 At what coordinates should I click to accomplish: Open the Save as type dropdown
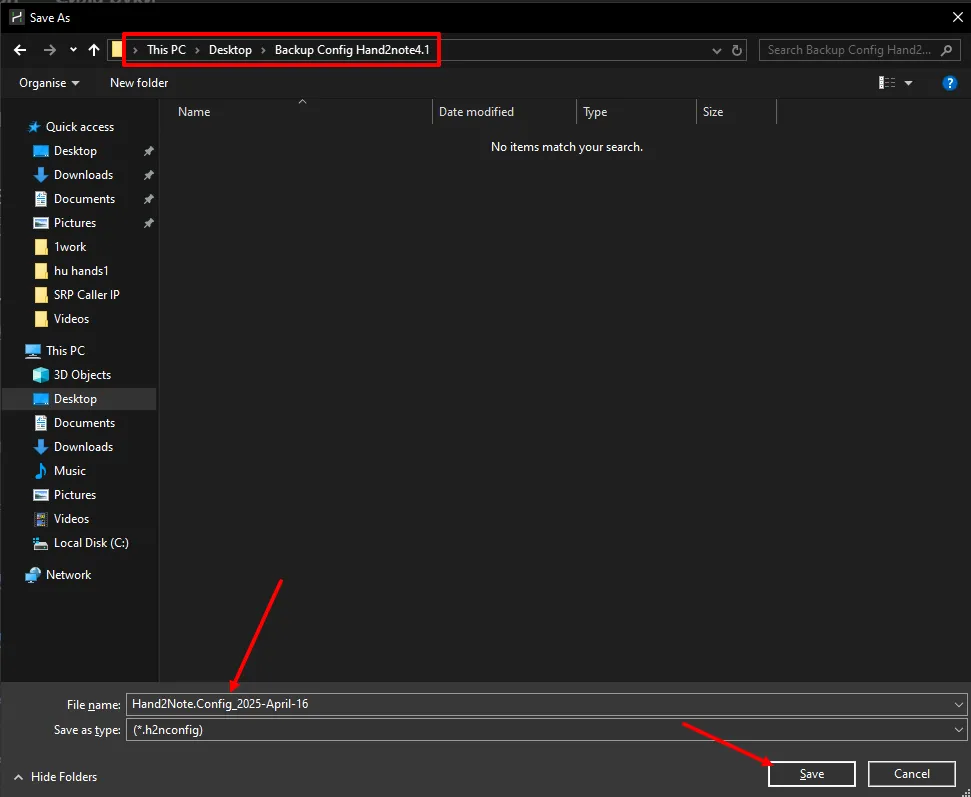[959, 730]
